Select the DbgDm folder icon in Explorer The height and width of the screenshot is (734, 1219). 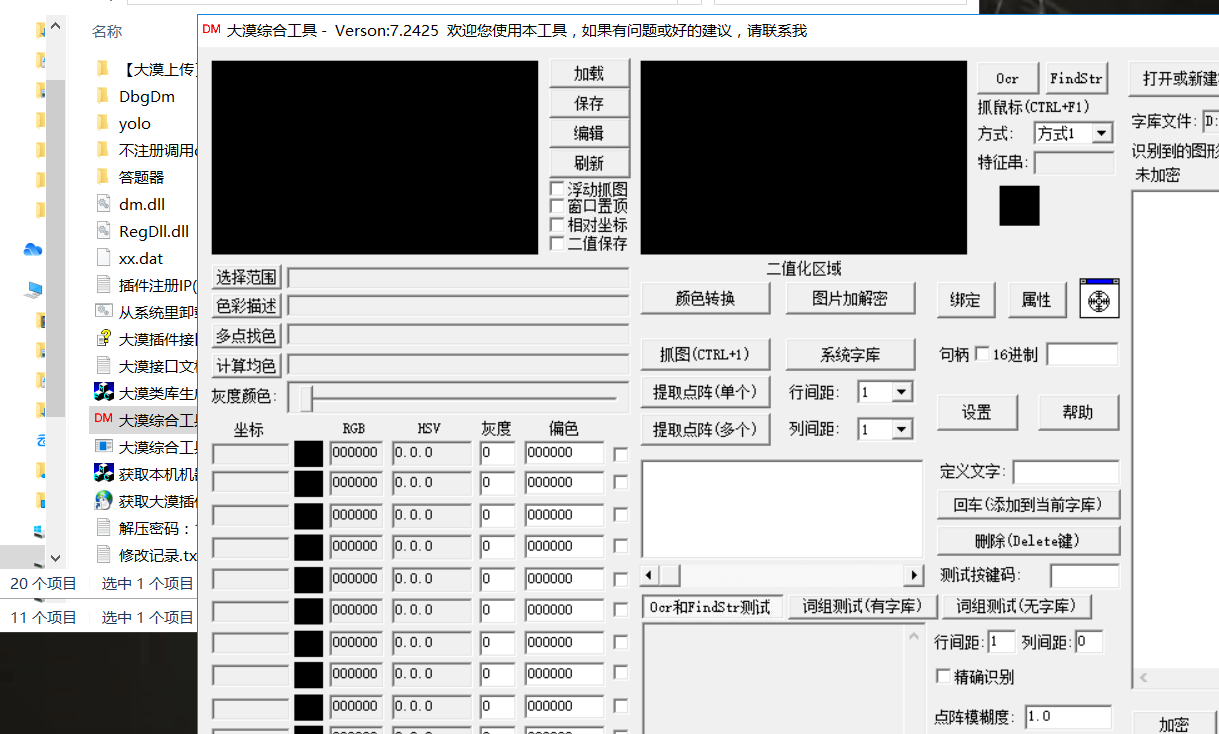click(102, 96)
